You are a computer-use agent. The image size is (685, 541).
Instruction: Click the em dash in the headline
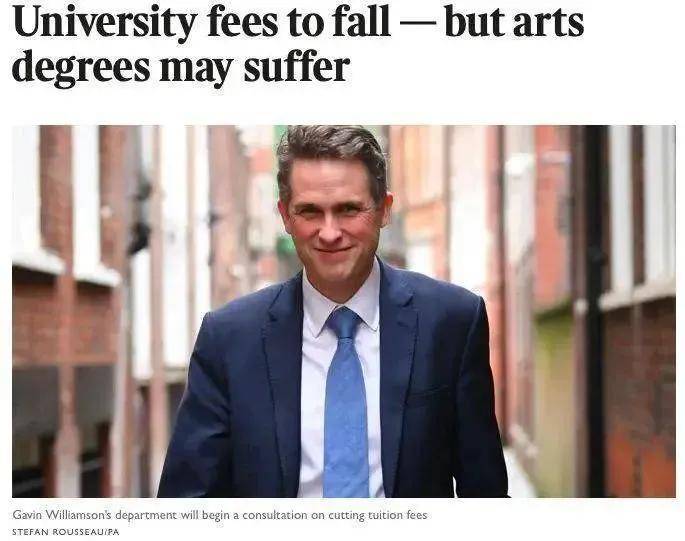[x=418, y=24]
